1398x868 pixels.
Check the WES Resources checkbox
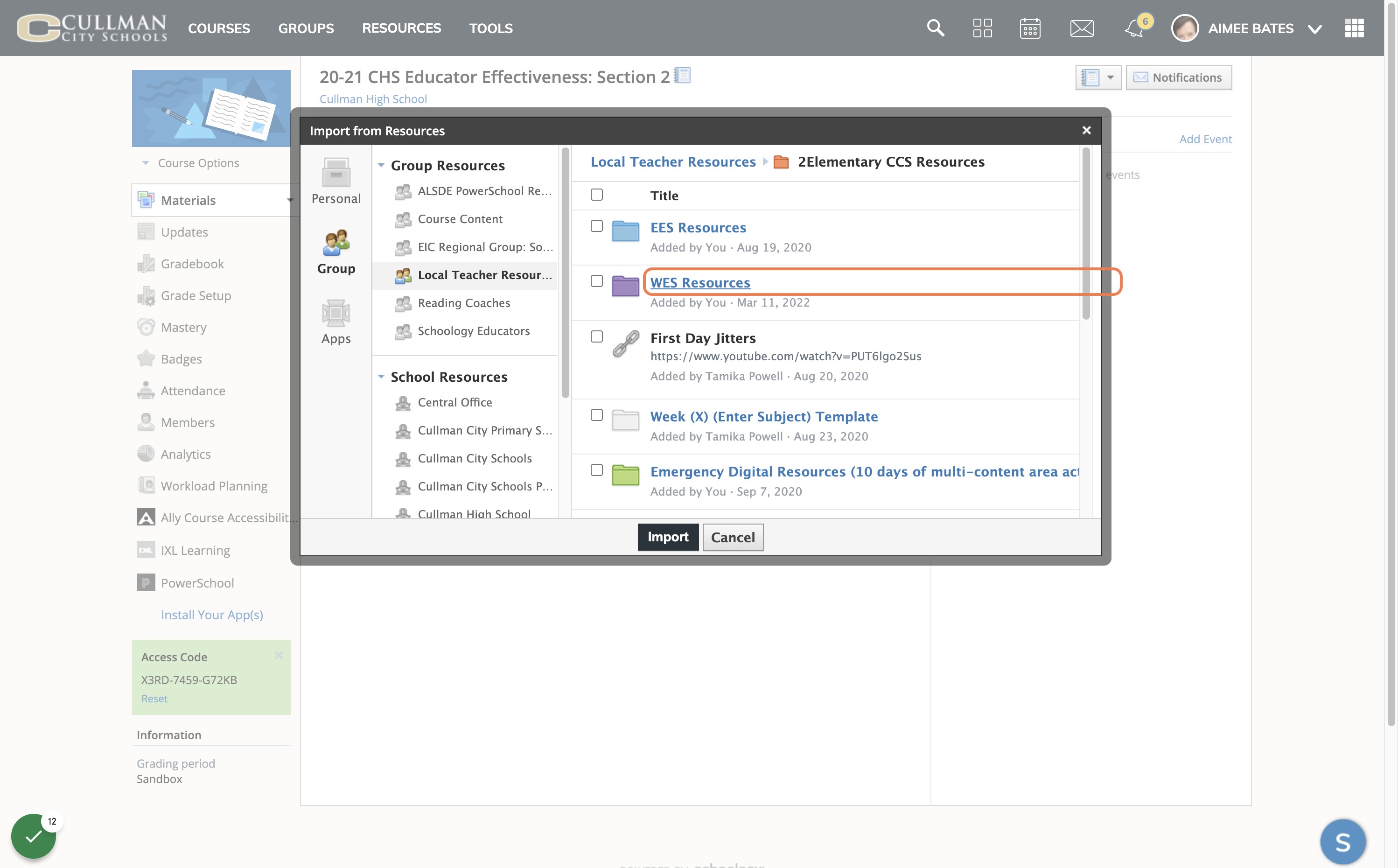coord(597,281)
